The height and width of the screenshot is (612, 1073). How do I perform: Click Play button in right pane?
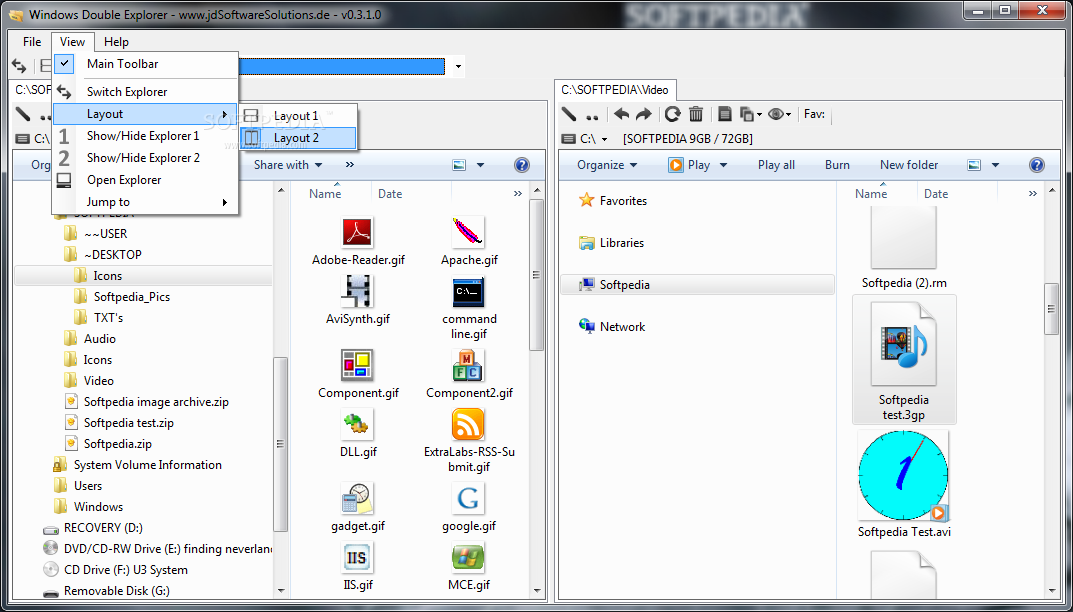(690, 164)
